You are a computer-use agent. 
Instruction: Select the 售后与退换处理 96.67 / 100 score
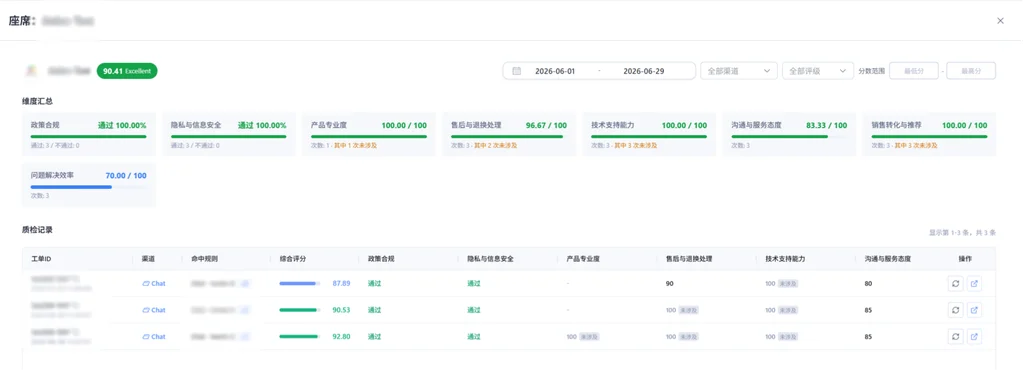(546, 125)
